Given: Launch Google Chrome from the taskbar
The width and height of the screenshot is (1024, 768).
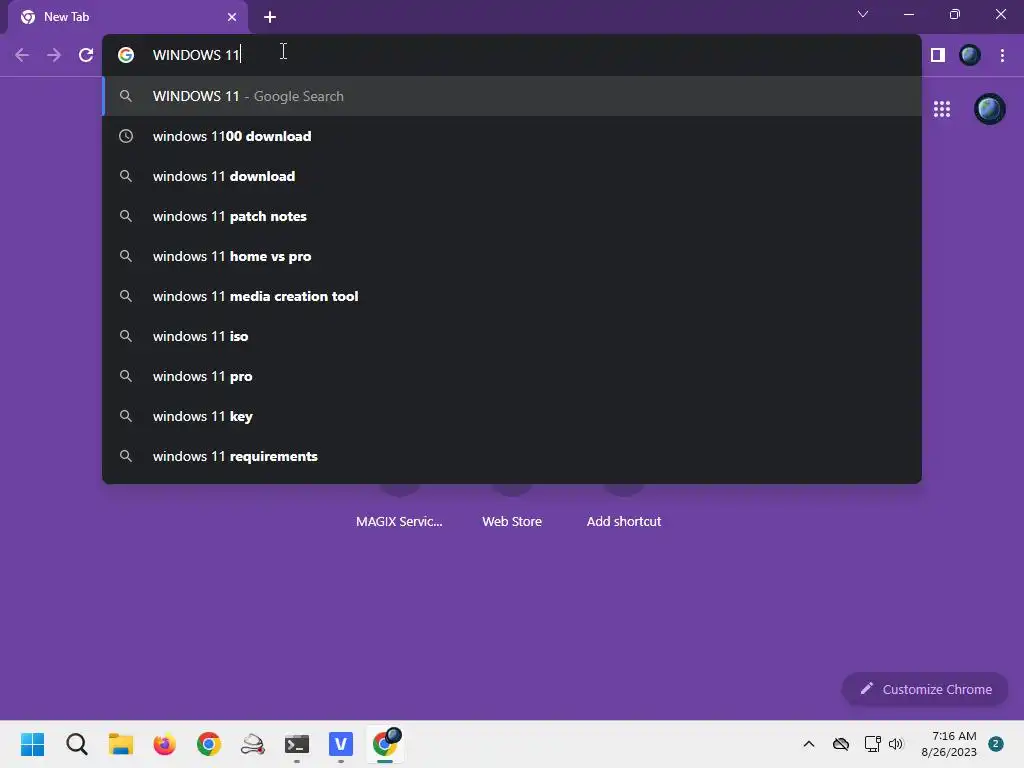Looking at the screenshot, I should click(209, 744).
